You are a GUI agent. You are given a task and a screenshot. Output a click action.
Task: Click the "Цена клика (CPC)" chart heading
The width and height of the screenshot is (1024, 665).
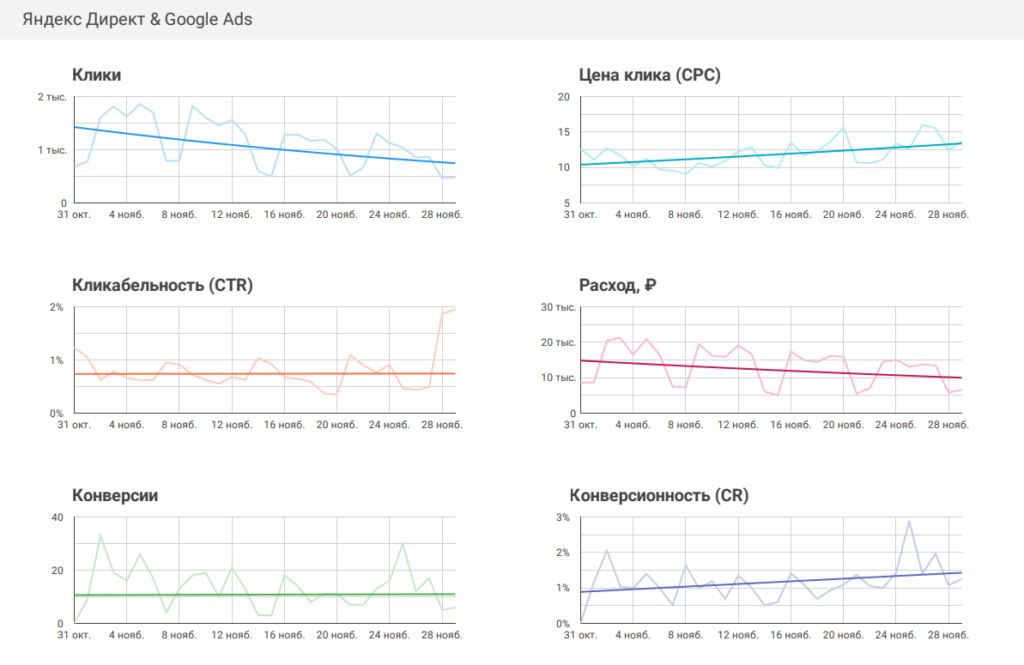pos(650,75)
